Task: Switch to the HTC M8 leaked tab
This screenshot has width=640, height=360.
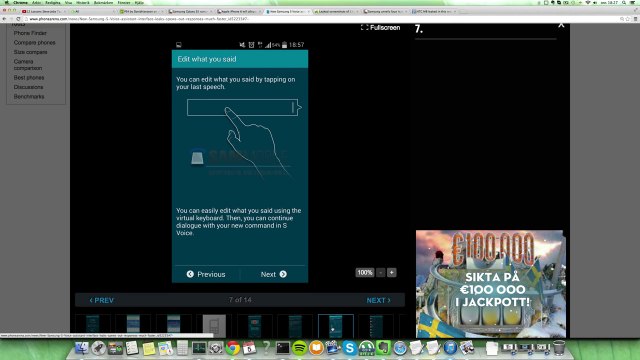Action: click(433, 11)
